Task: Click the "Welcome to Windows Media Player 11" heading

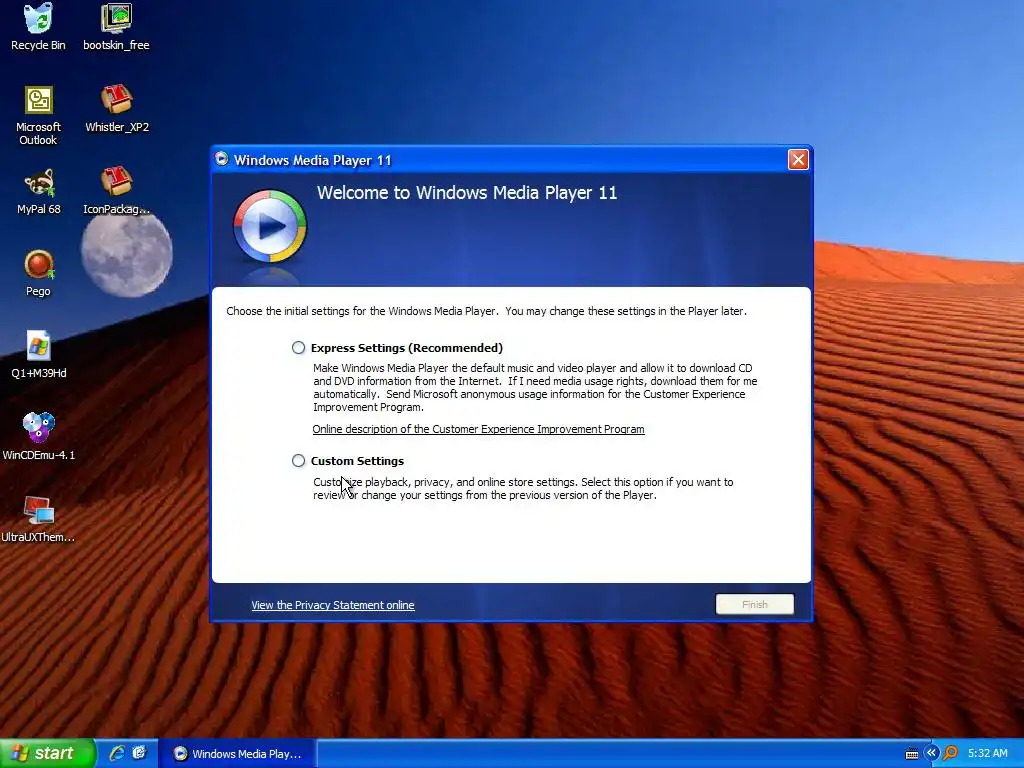Action: [x=467, y=193]
